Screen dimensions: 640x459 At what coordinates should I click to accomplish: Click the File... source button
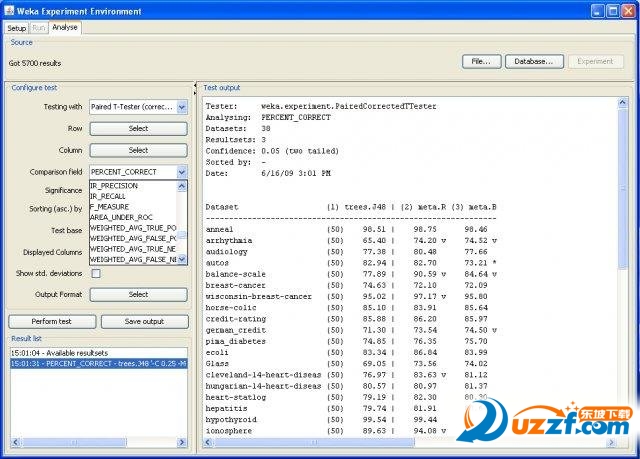pos(481,62)
